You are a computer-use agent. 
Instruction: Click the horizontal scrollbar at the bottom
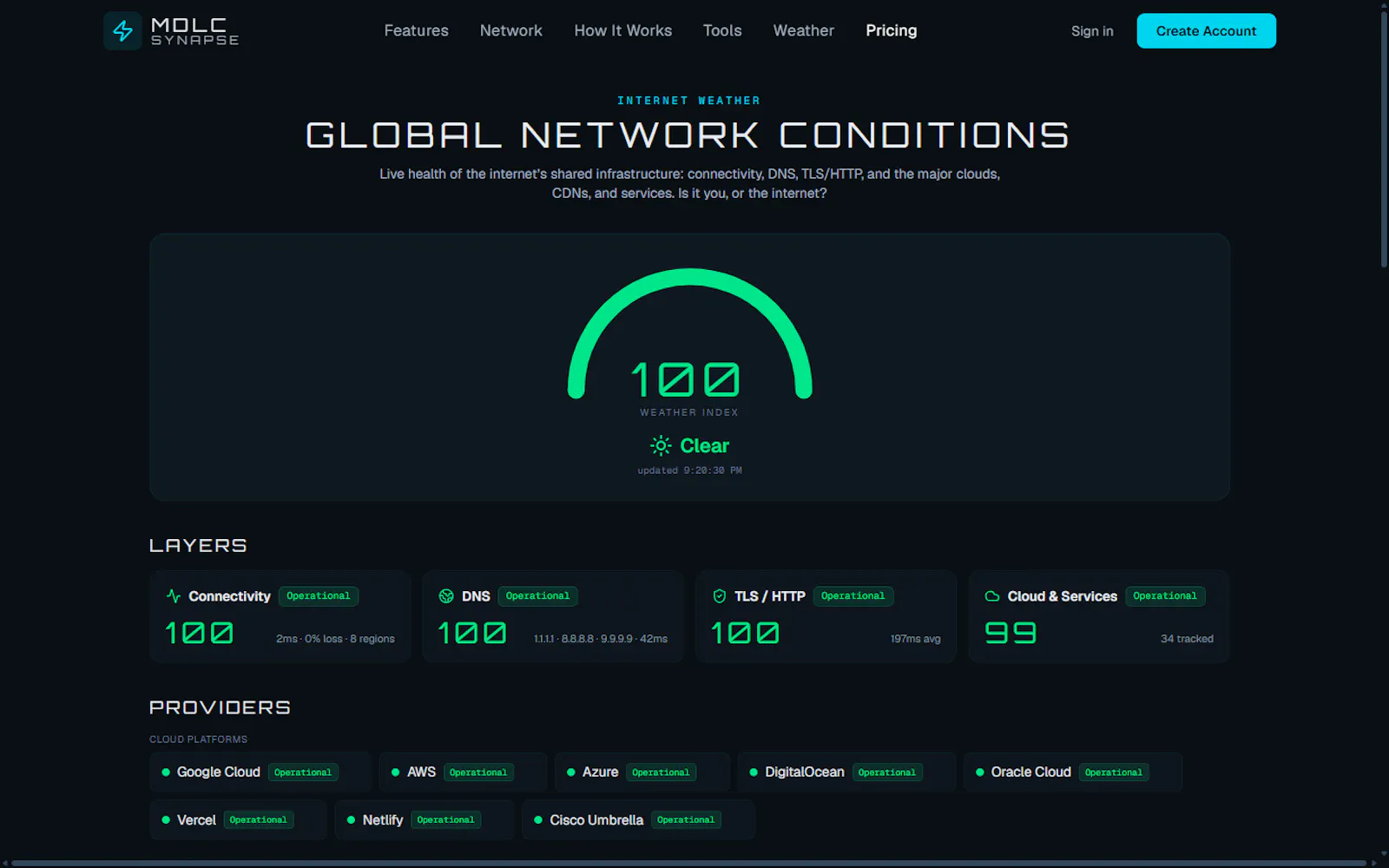pyautogui.click(x=689, y=864)
